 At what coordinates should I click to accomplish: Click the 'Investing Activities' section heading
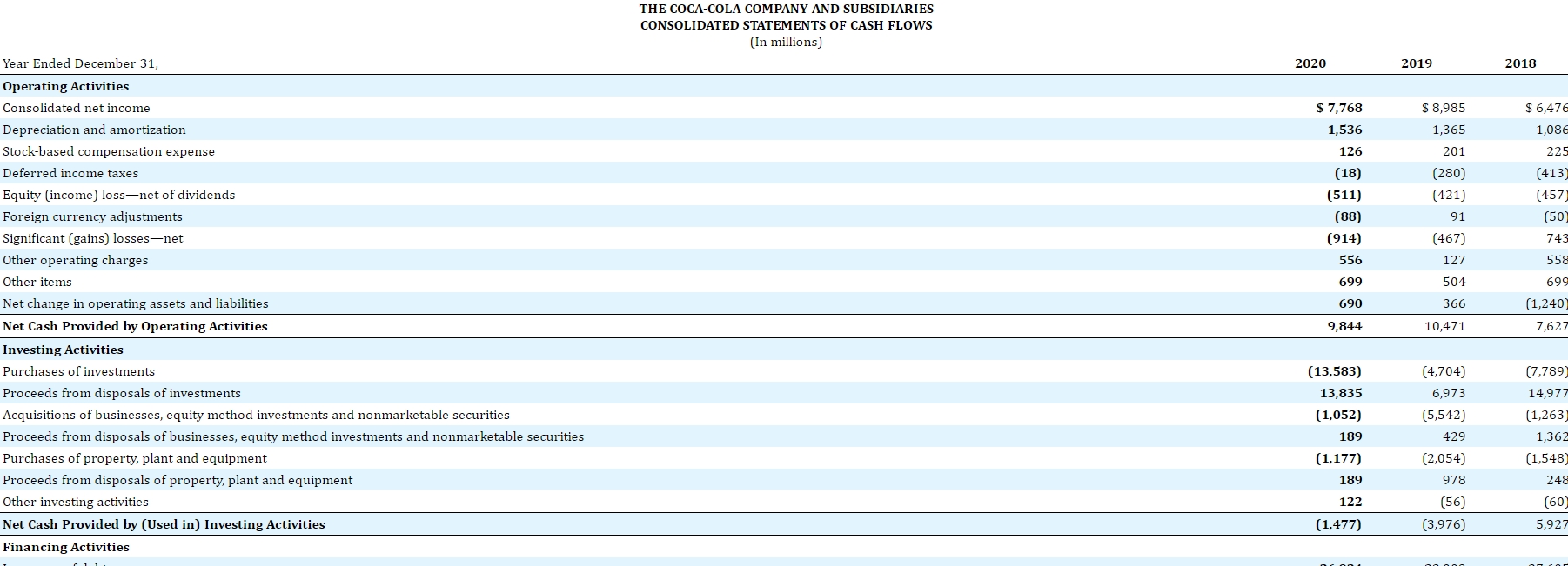[x=64, y=350]
